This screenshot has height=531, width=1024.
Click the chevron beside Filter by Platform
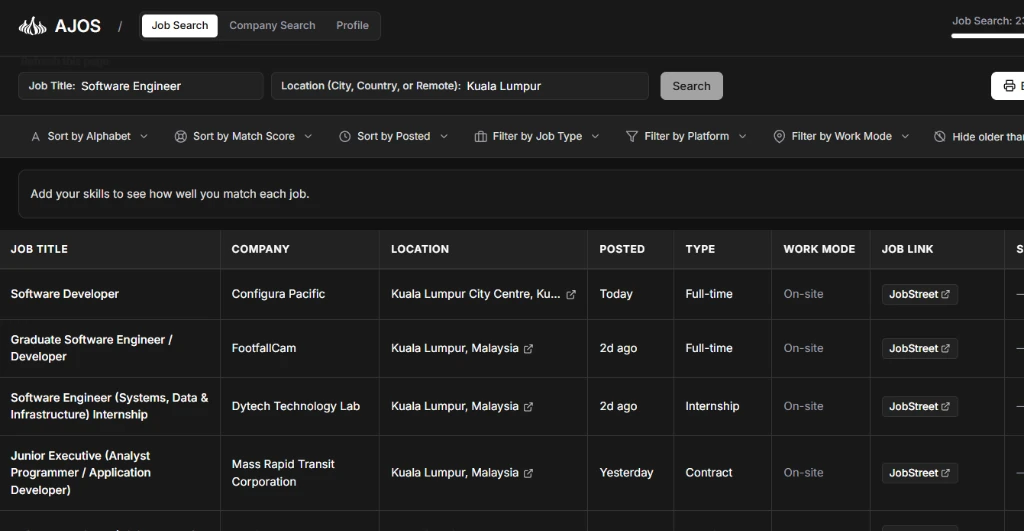click(x=743, y=137)
